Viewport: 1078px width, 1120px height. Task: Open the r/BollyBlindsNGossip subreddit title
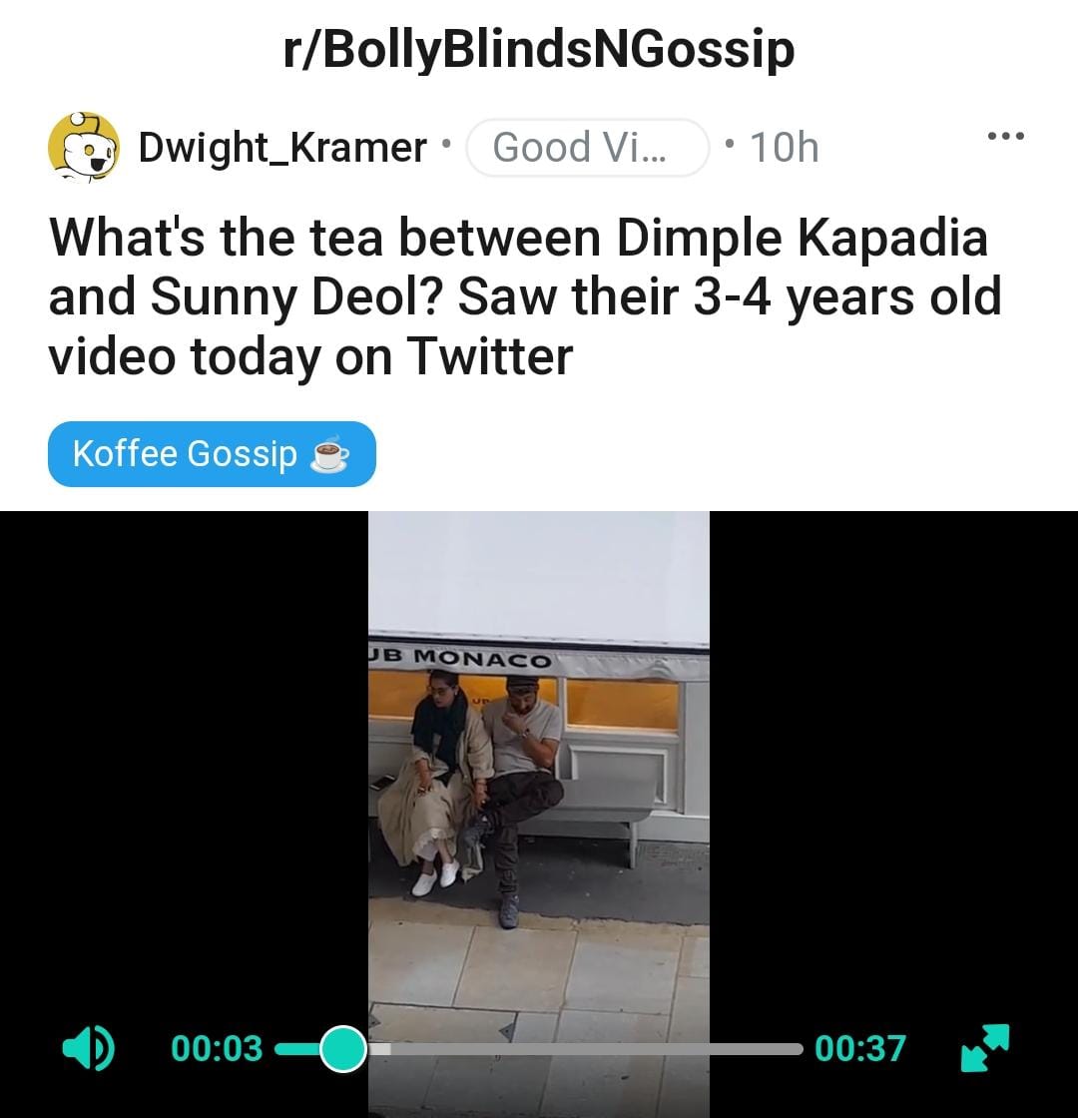pos(539,49)
